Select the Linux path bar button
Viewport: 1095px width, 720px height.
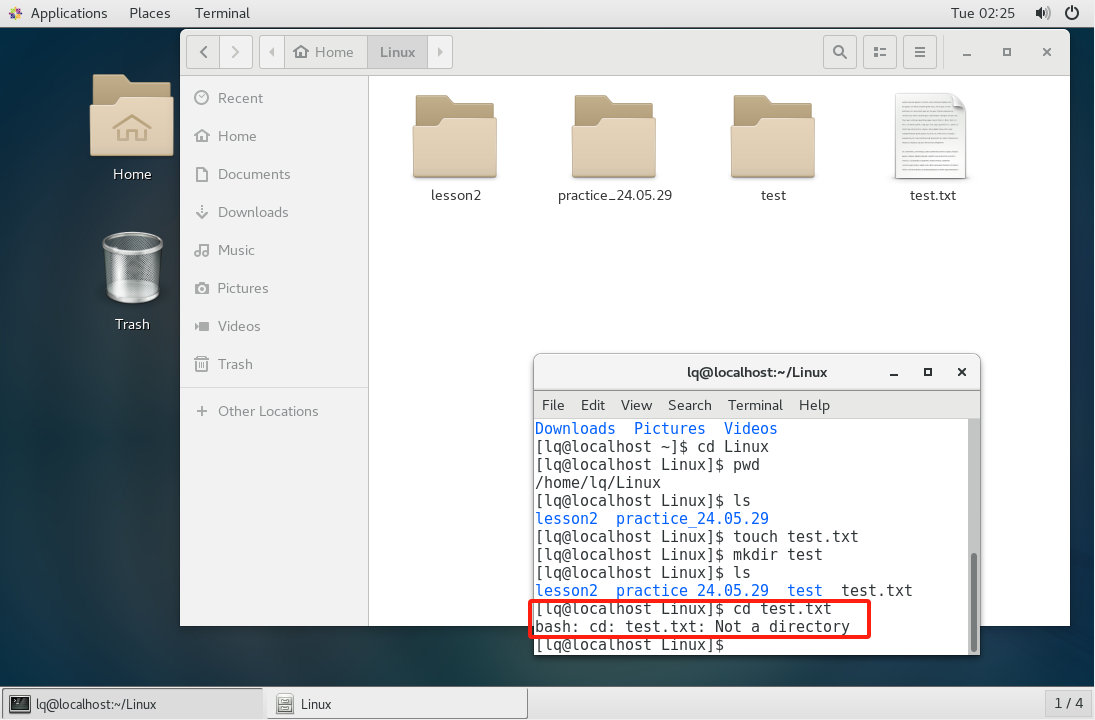coord(397,52)
